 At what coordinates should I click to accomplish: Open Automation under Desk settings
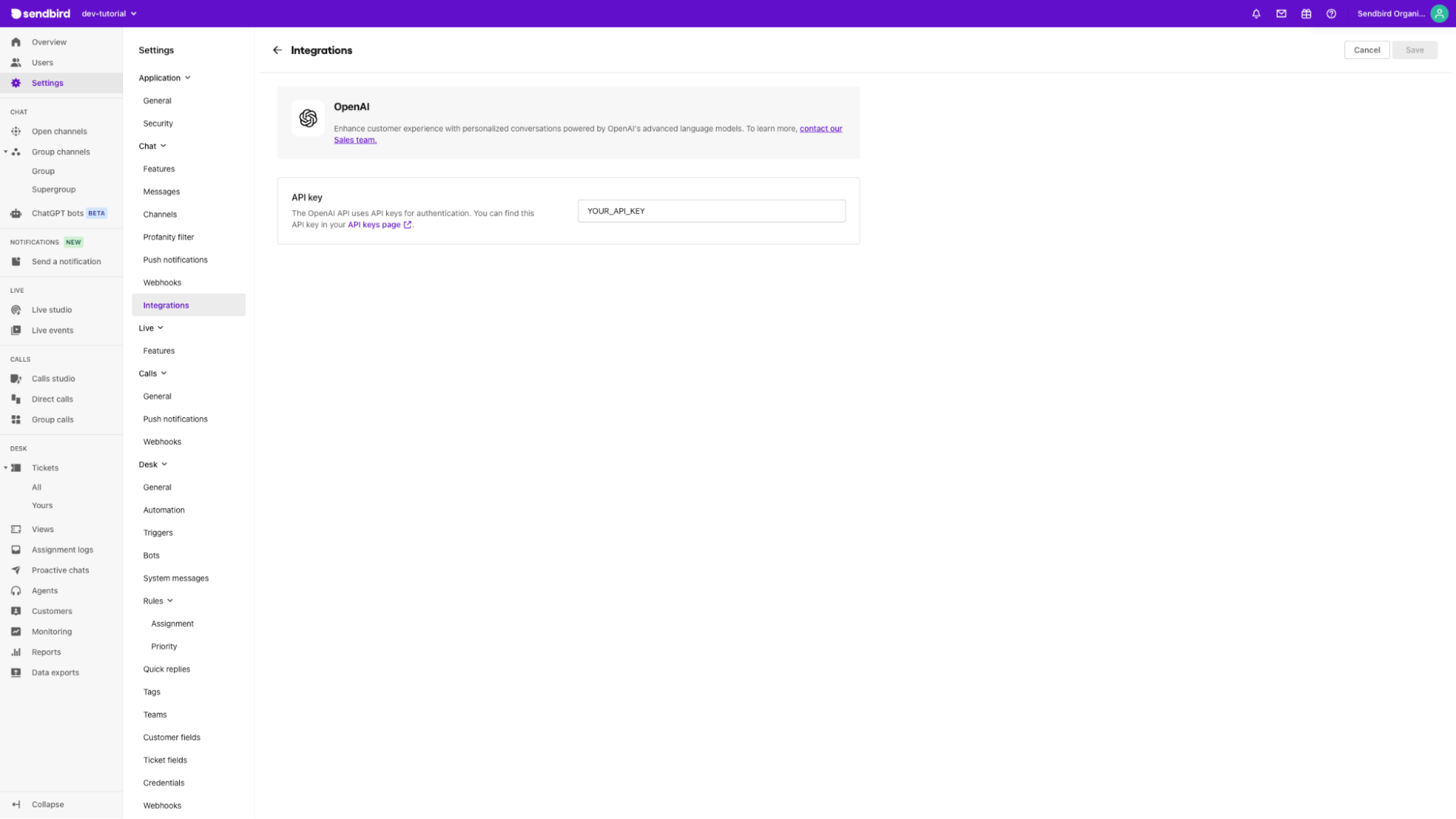point(164,510)
